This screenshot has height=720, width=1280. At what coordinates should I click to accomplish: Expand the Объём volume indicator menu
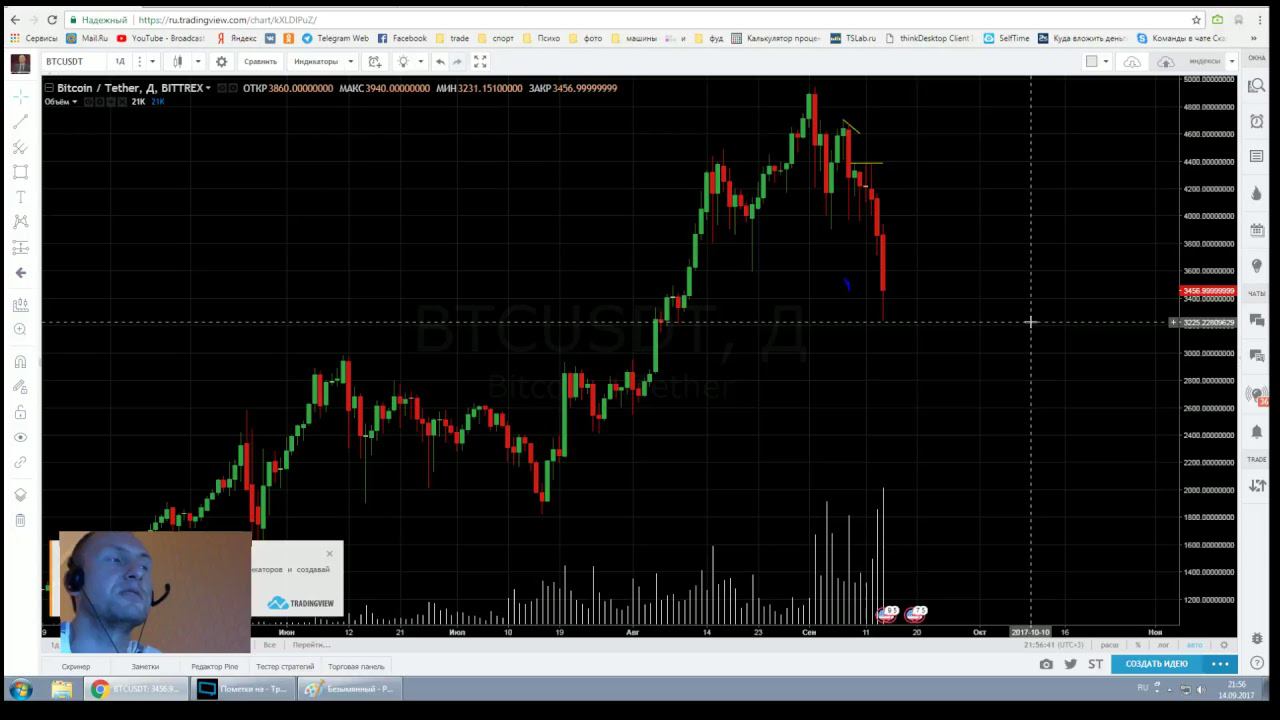click(x=74, y=102)
